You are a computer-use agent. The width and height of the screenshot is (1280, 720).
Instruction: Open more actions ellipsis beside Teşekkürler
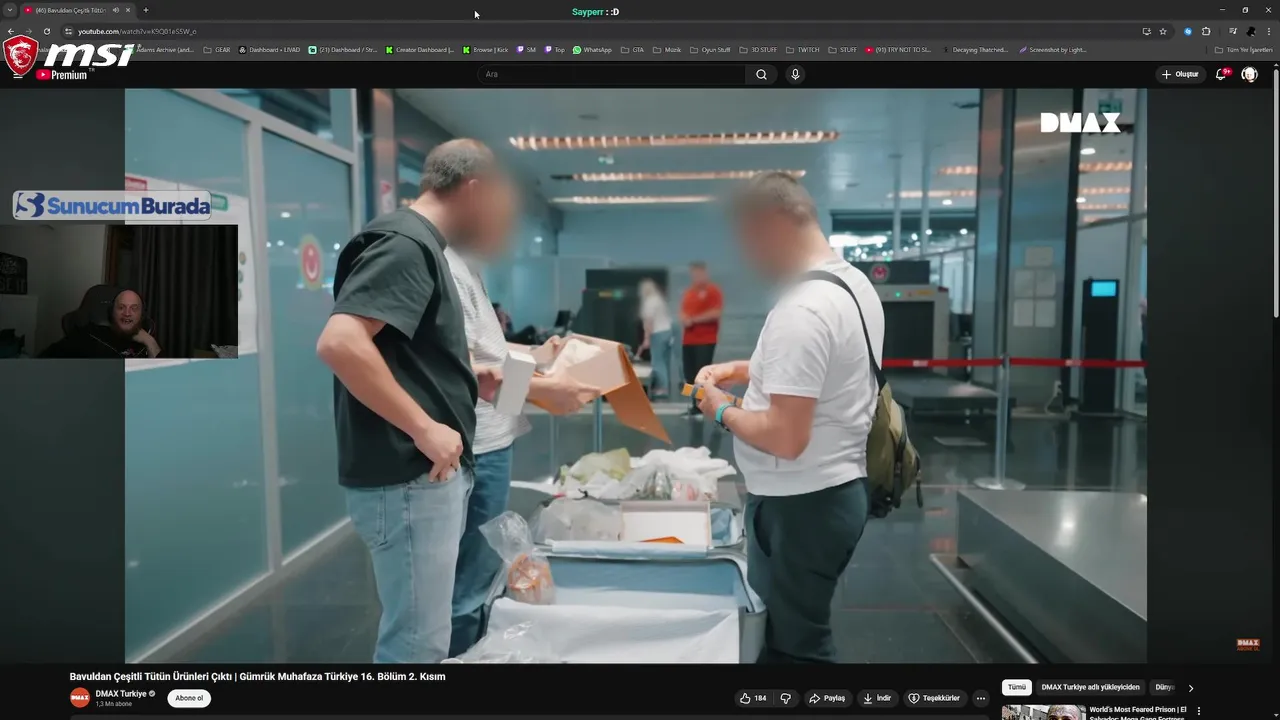pos(981,698)
